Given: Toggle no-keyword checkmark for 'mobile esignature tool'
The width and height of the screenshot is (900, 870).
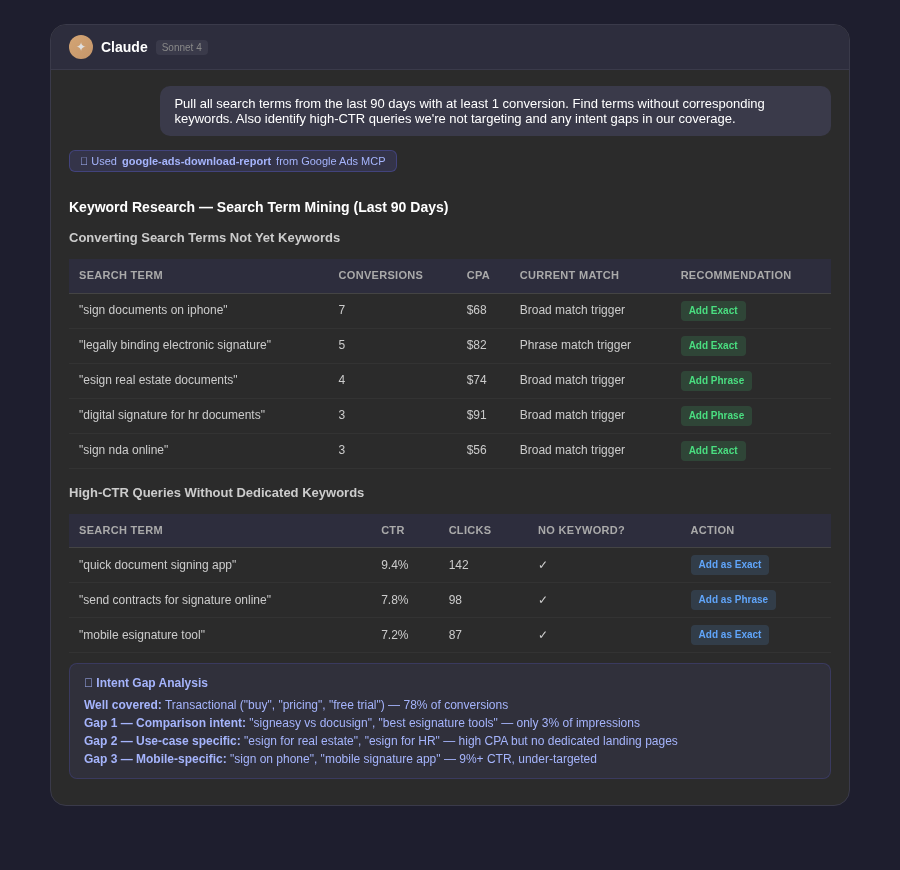Looking at the screenshot, I should (x=543, y=635).
